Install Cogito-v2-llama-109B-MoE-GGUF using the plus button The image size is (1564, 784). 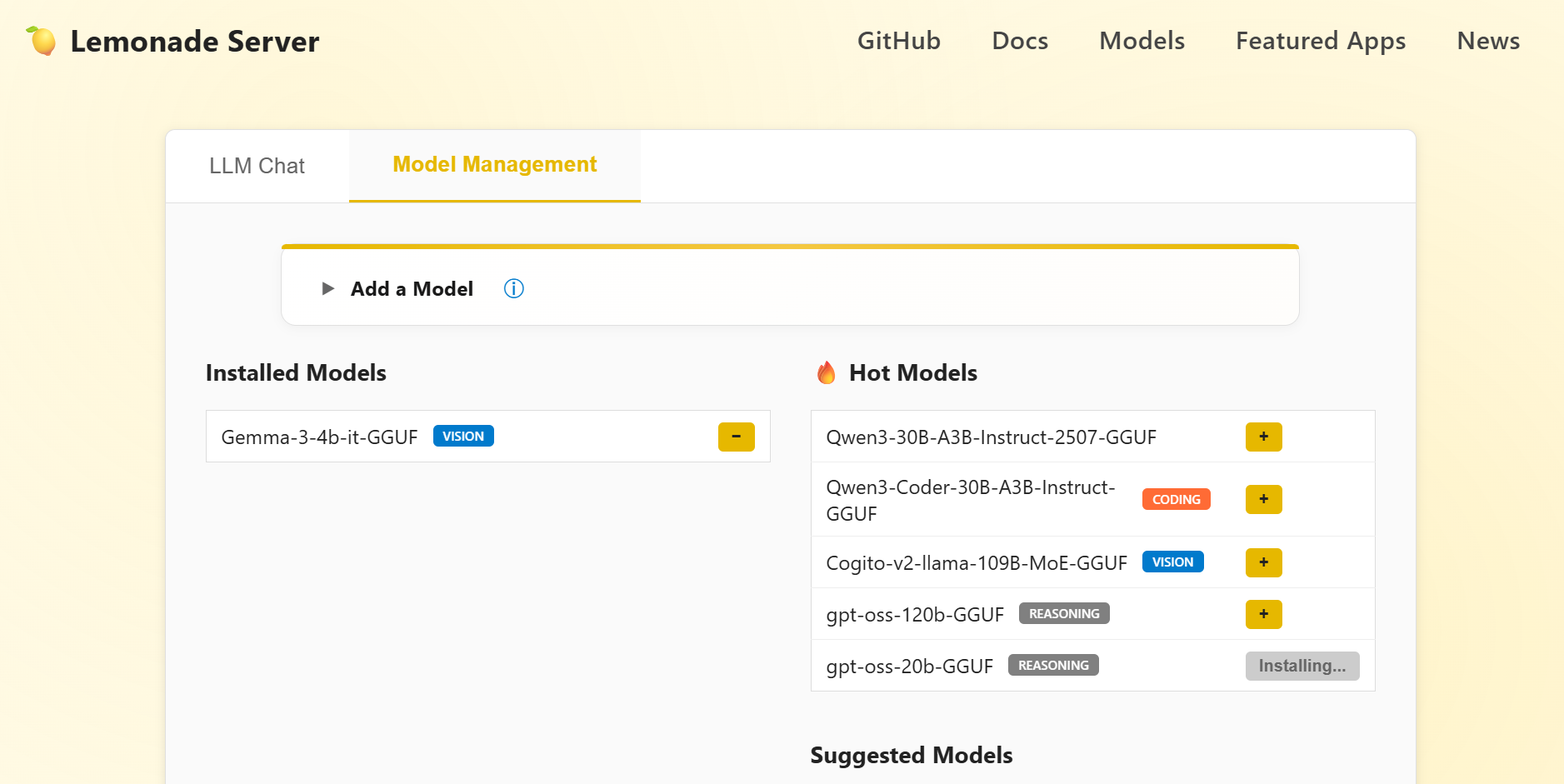[1263, 562]
